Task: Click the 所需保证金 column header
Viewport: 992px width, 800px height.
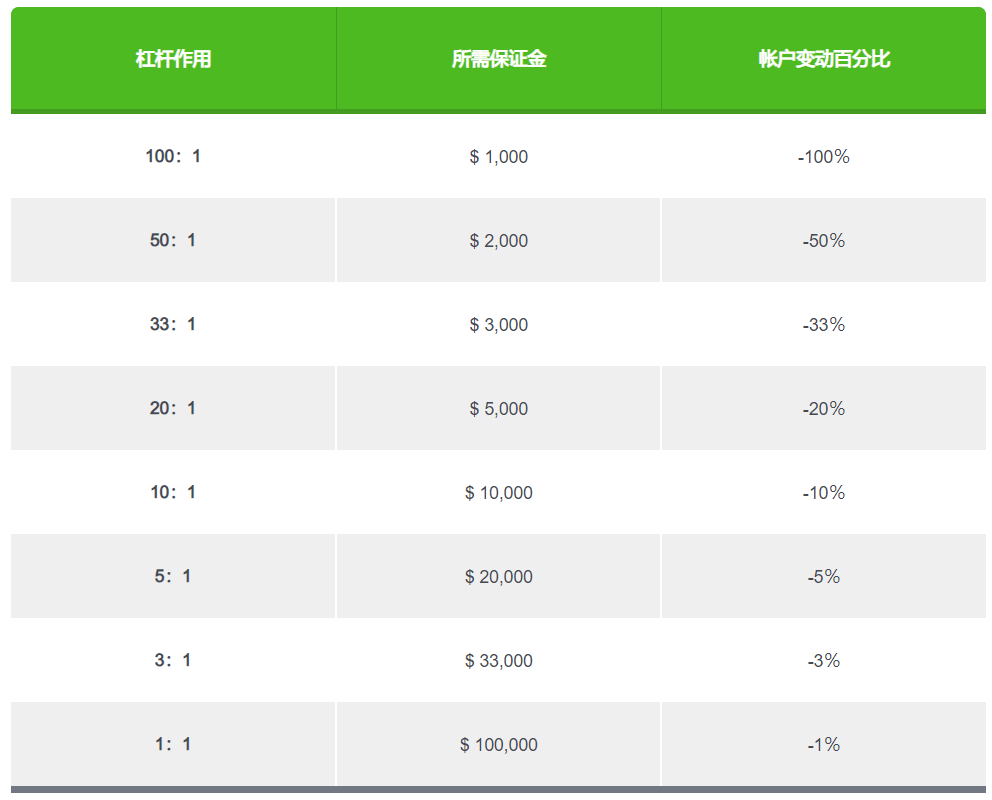Action: click(x=499, y=59)
